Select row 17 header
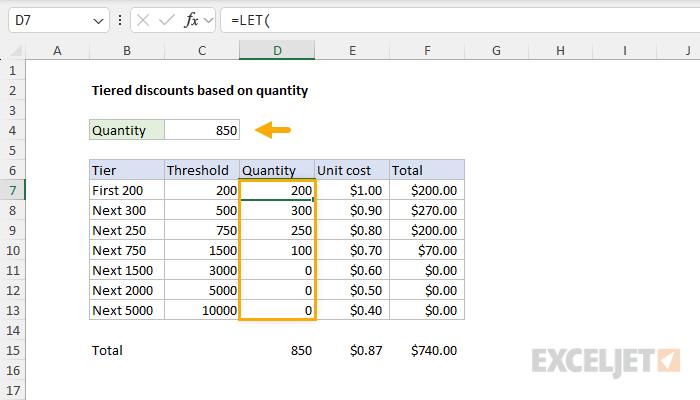700x400 pixels. click(x=12, y=391)
